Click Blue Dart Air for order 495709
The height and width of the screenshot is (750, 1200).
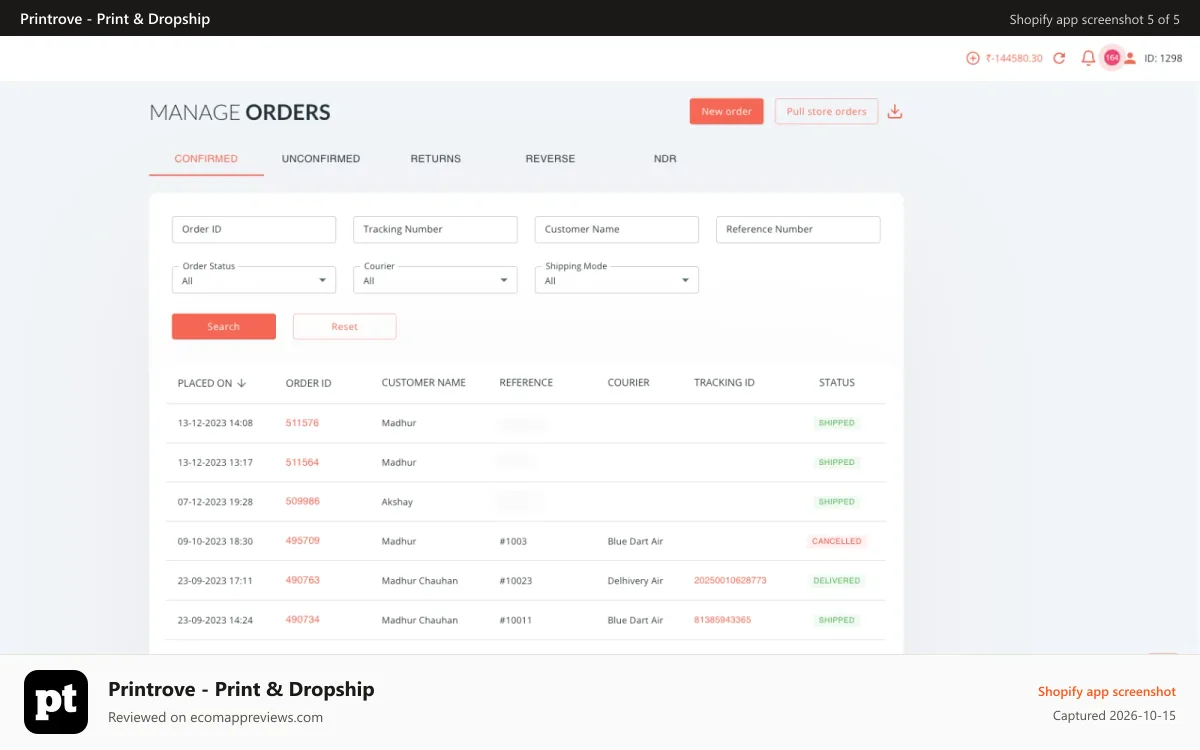(635, 541)
